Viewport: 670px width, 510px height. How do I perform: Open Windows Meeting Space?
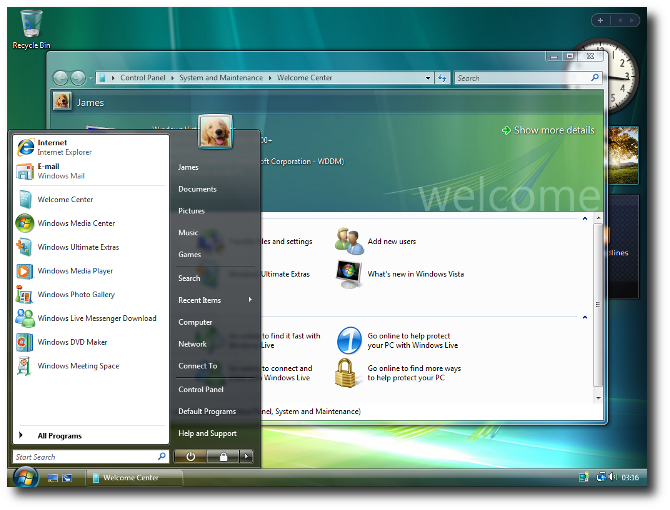coord(78,366)
